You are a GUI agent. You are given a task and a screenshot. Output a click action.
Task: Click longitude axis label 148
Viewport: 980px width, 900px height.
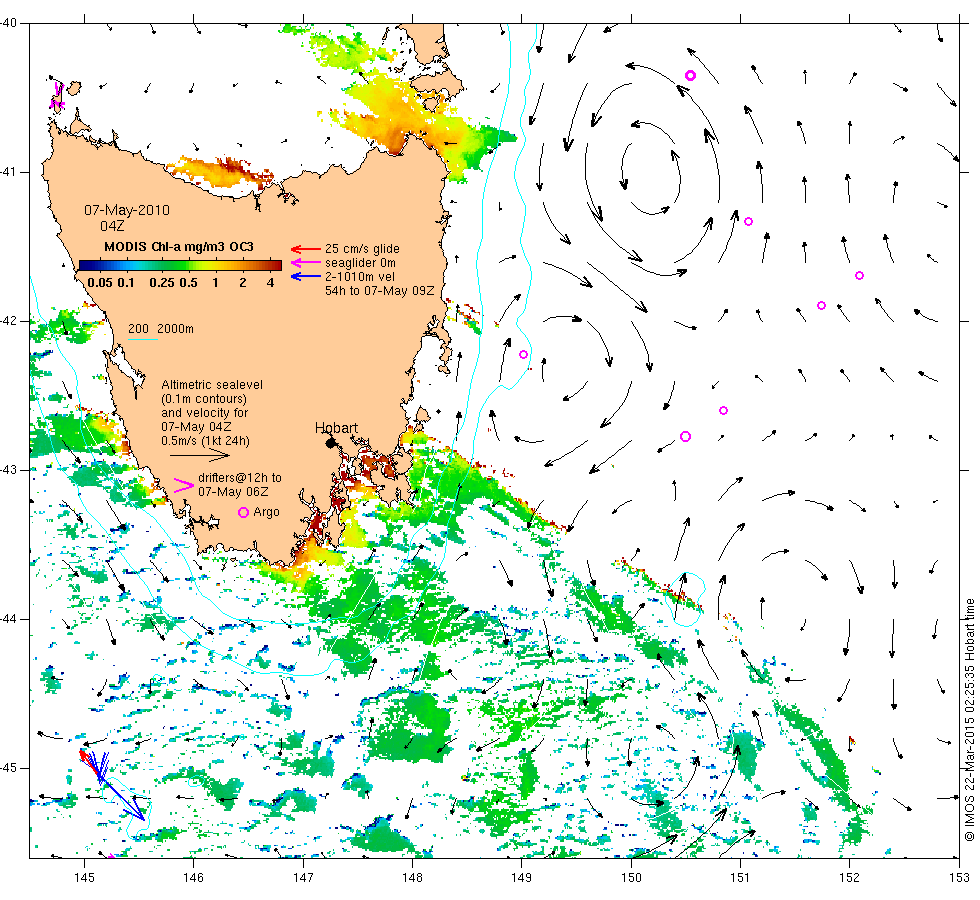[x=412, y=878]
